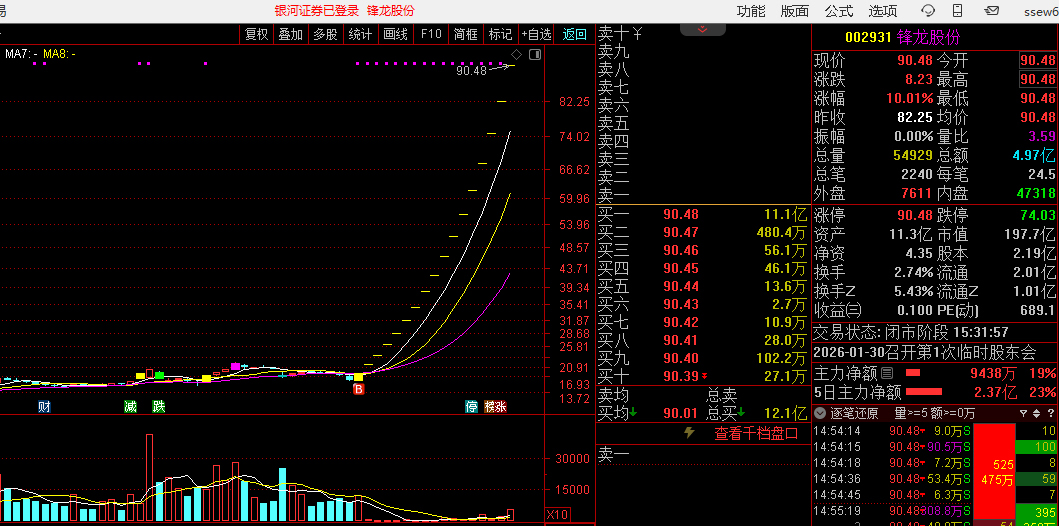Click the 2026-01-30 shareholder meeting notice
This screenshot has width=1059, height=526.
tap(924, 352)
